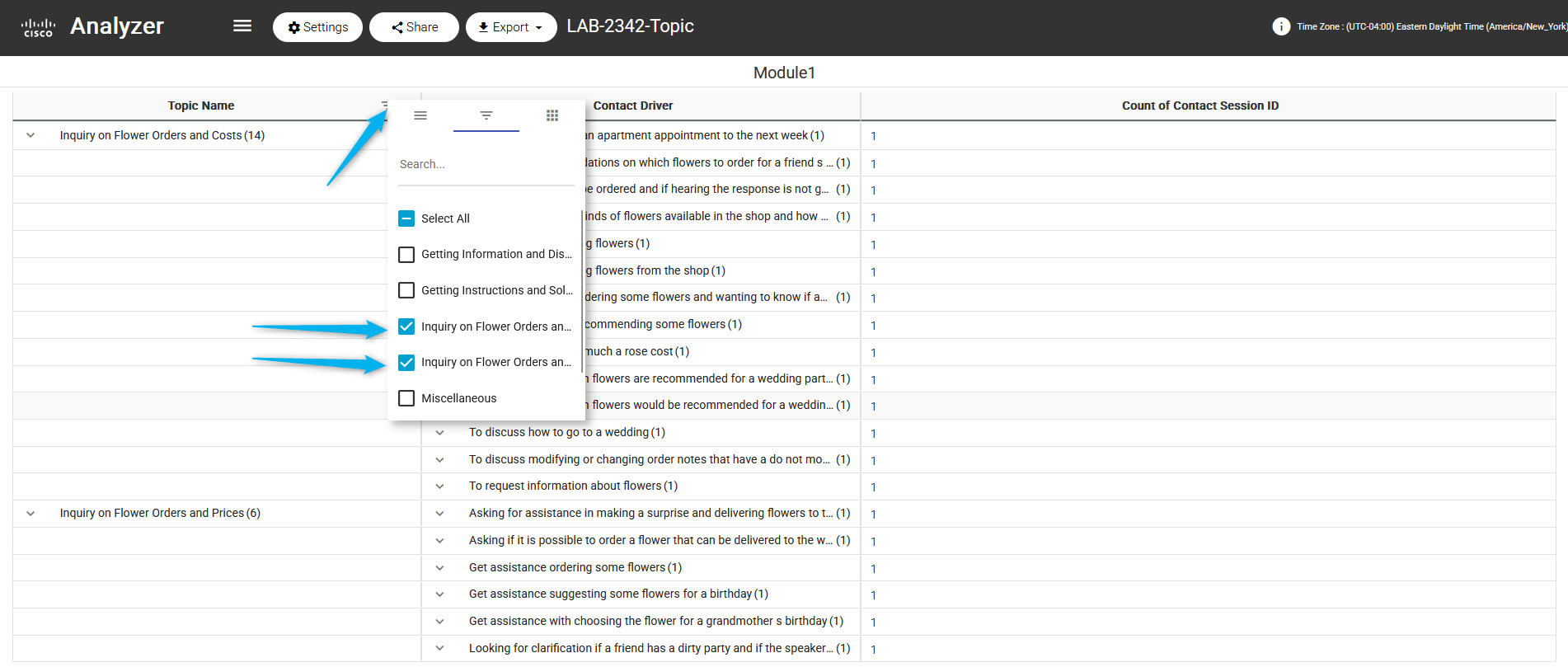Check Getting Instructions and Sol... filter option
This screenshot has width=1568, height=667.
[x=406, y=290]
